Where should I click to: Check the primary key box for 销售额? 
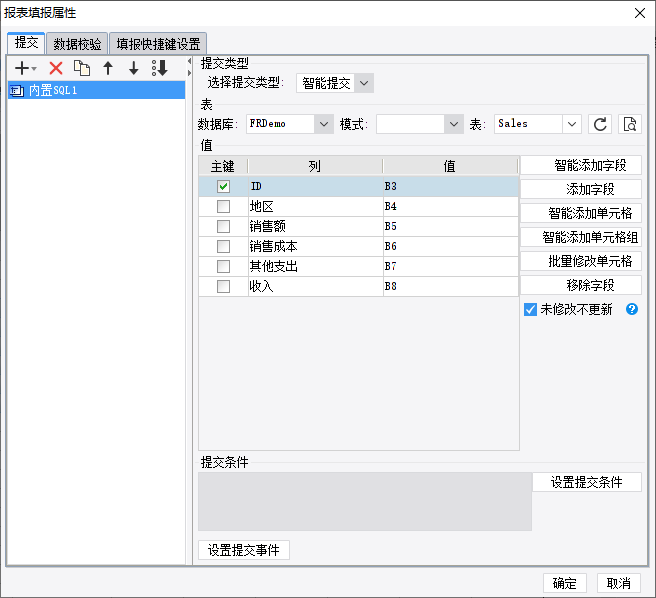point(223,226)
